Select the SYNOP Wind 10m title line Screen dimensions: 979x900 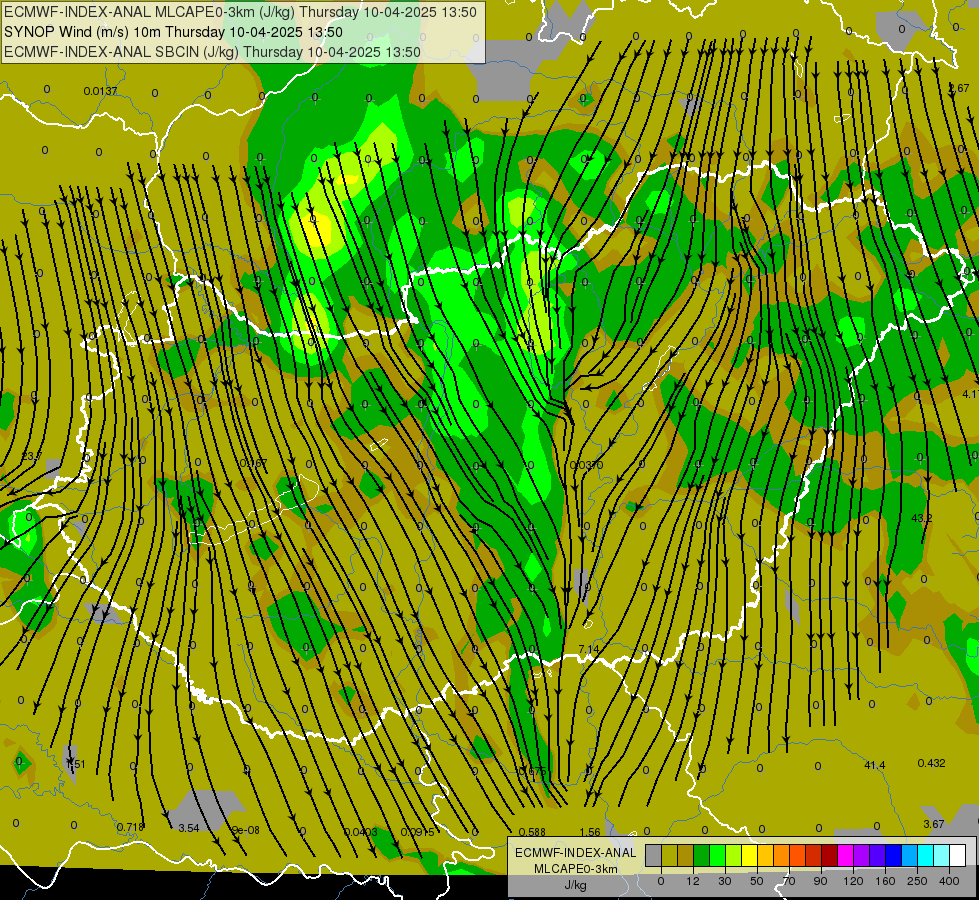click(173, 32)
